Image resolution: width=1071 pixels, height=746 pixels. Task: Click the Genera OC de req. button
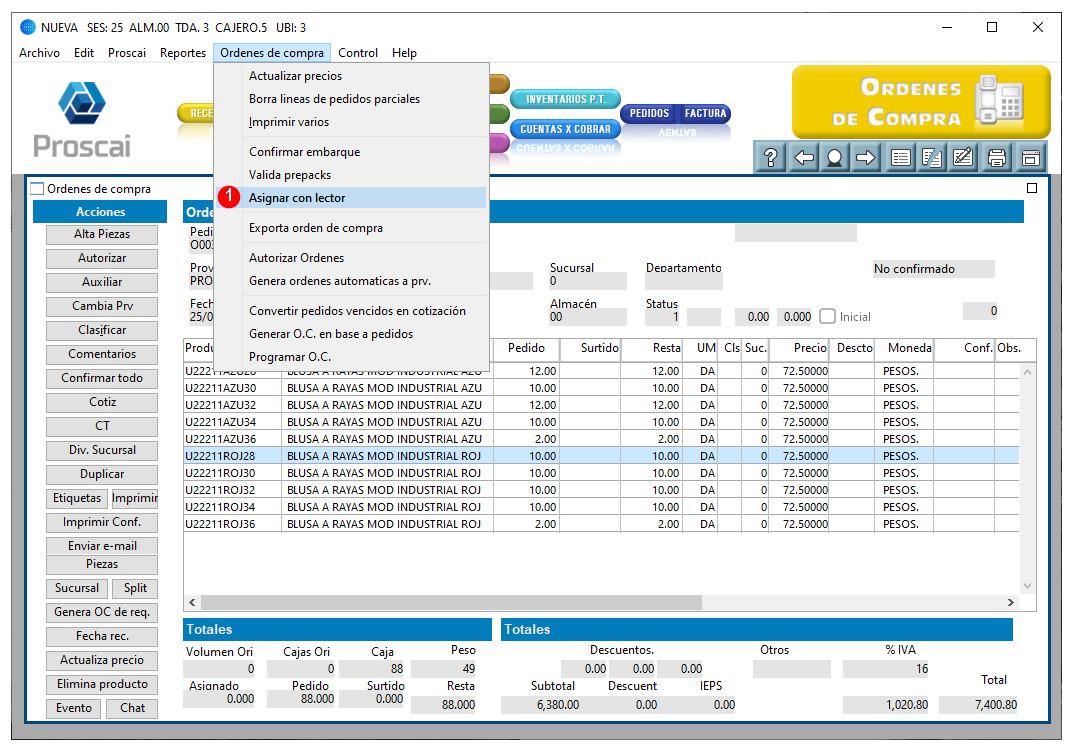click(x=102, y=612)
